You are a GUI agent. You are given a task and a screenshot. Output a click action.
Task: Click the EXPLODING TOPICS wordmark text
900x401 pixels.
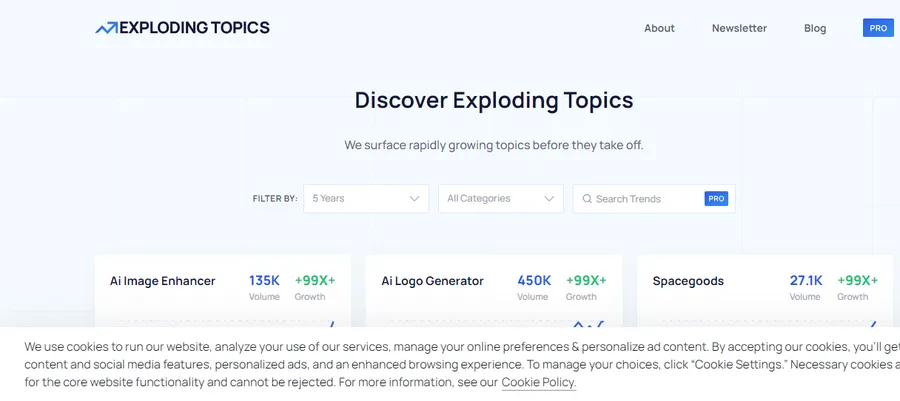point(195,28)
